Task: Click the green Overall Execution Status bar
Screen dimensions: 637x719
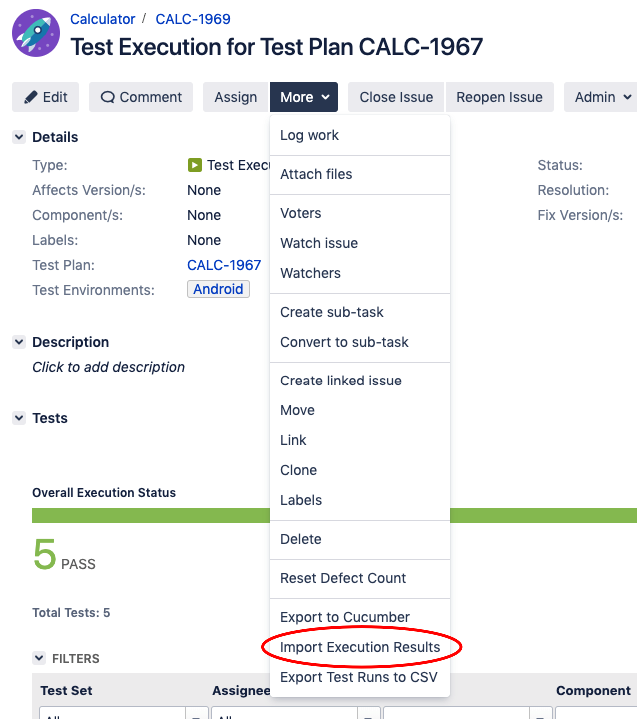Action: click(x=151, y=515)
